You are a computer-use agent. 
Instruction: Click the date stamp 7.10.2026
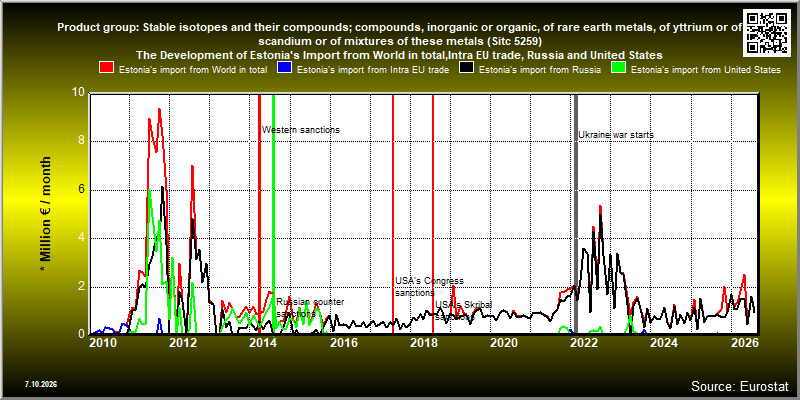pos(41,384)
